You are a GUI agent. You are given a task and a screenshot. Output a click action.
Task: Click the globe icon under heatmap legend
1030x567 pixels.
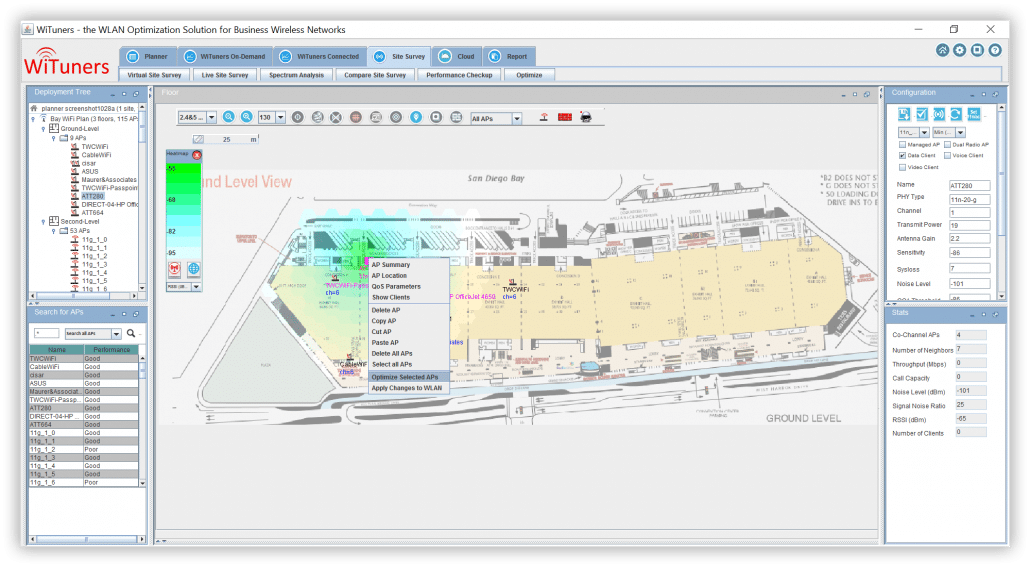tap(193, 268)
